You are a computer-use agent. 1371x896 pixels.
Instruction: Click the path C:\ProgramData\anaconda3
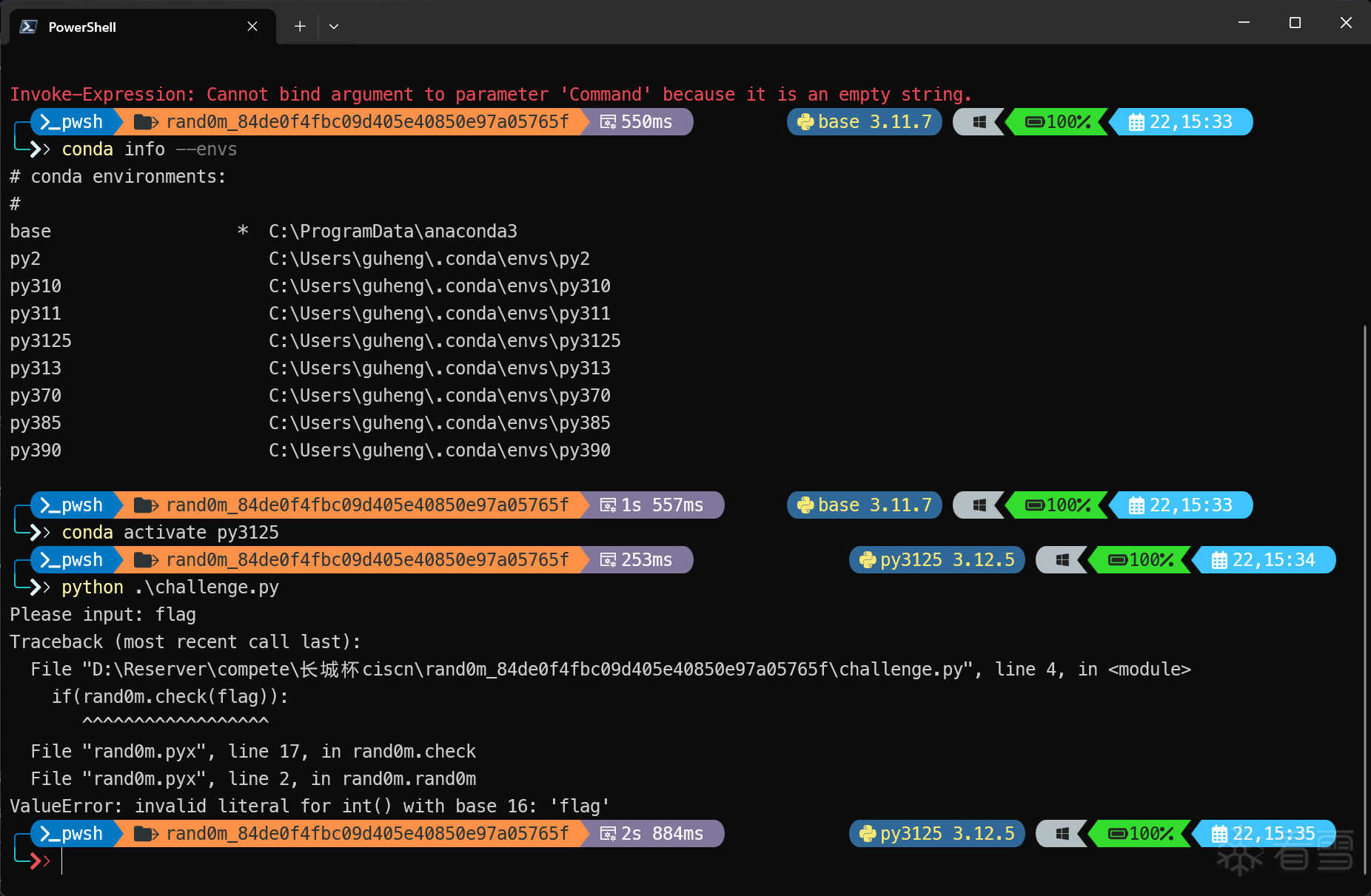coord(393,232)
